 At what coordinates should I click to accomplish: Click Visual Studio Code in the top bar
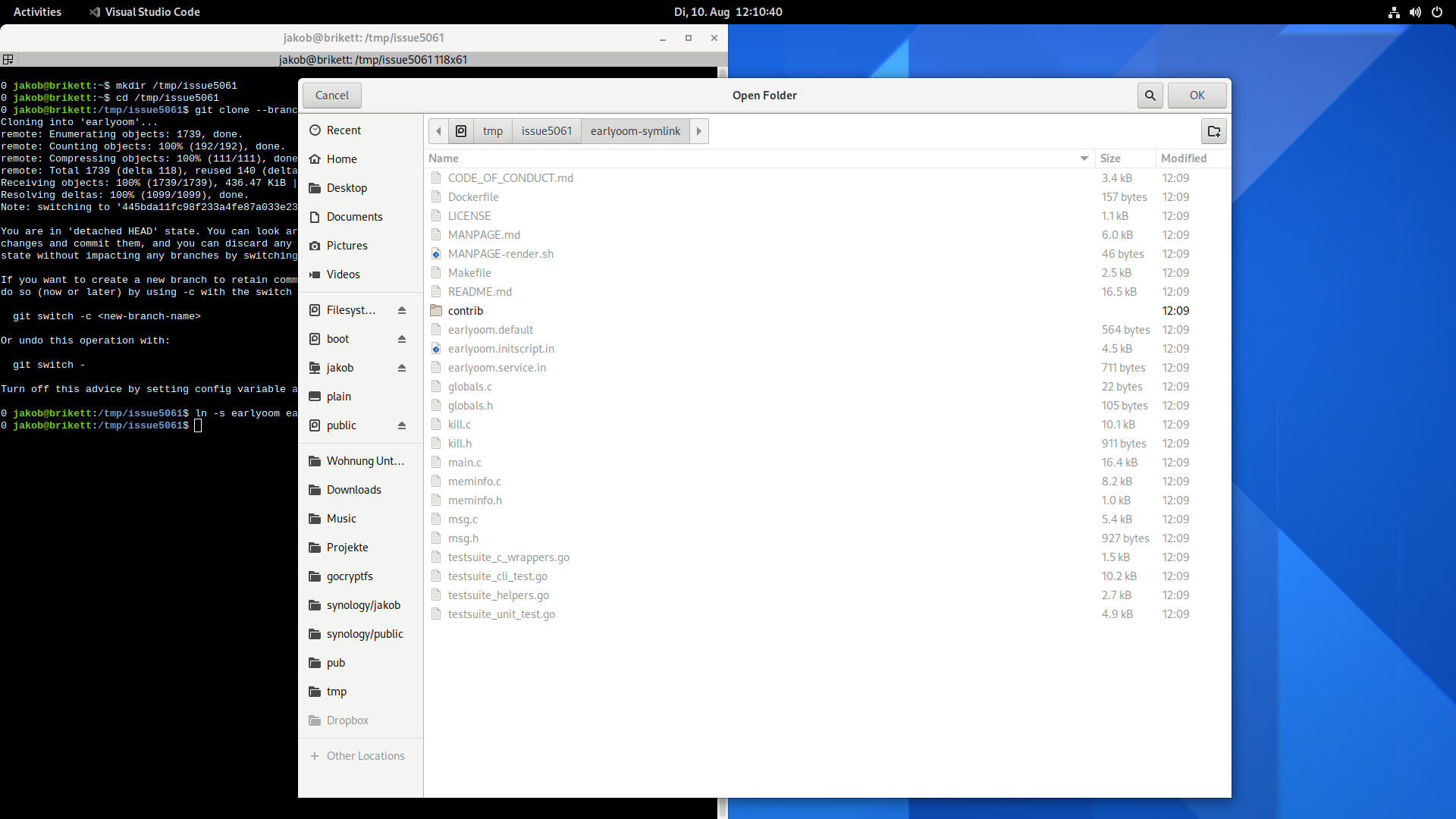pyautogui.click(x=144, y=11)
